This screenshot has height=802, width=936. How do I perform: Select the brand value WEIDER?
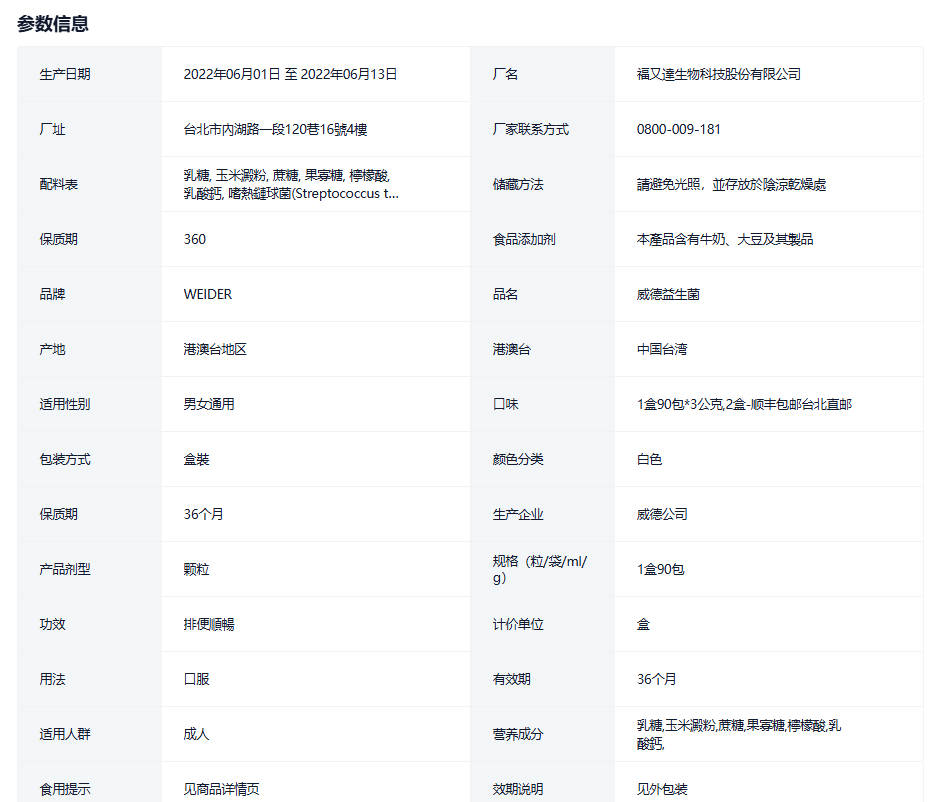(208, 294)
